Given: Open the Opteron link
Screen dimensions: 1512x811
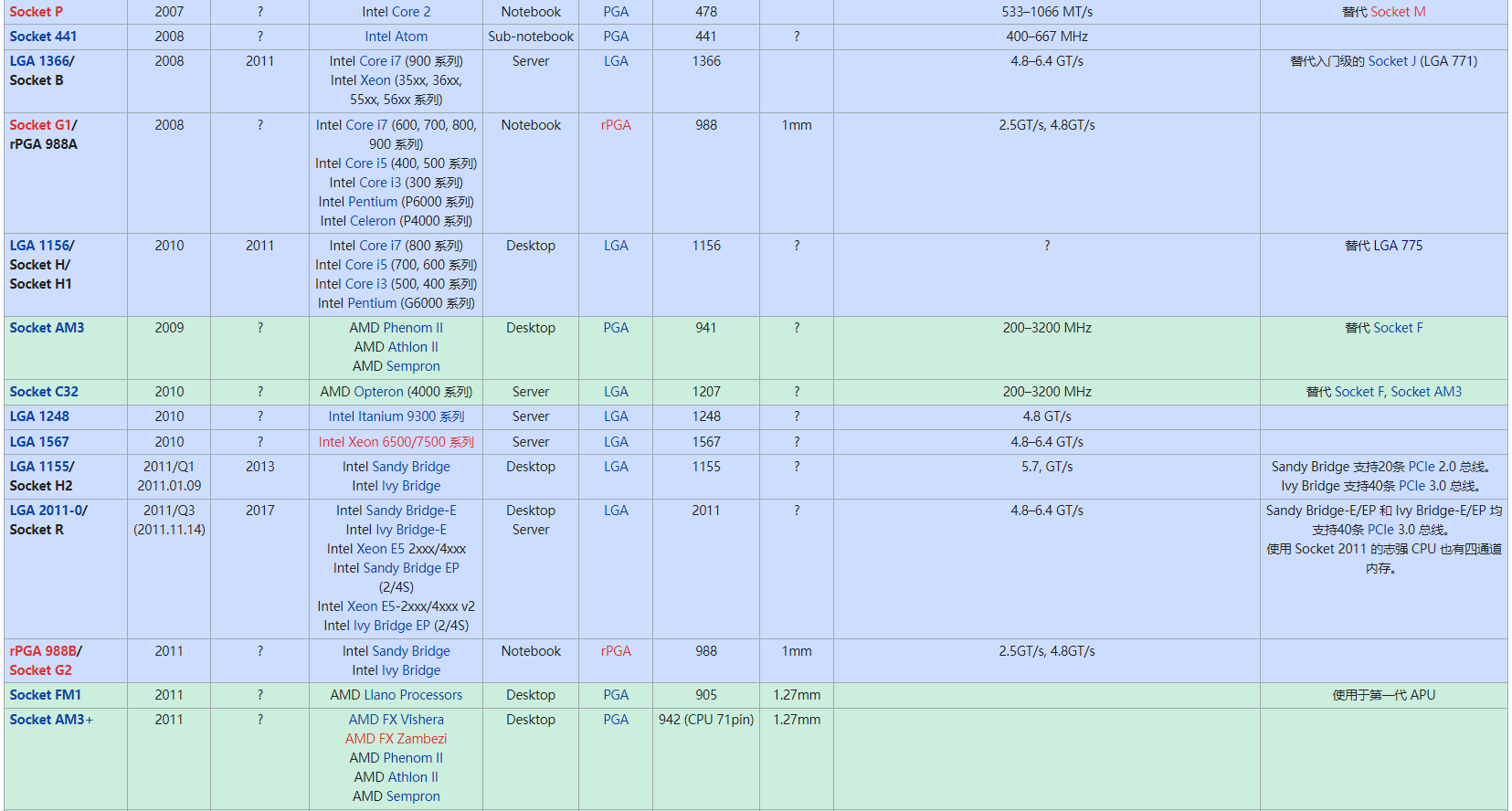Looking at the screenshot, I should (x=379, y=392).
